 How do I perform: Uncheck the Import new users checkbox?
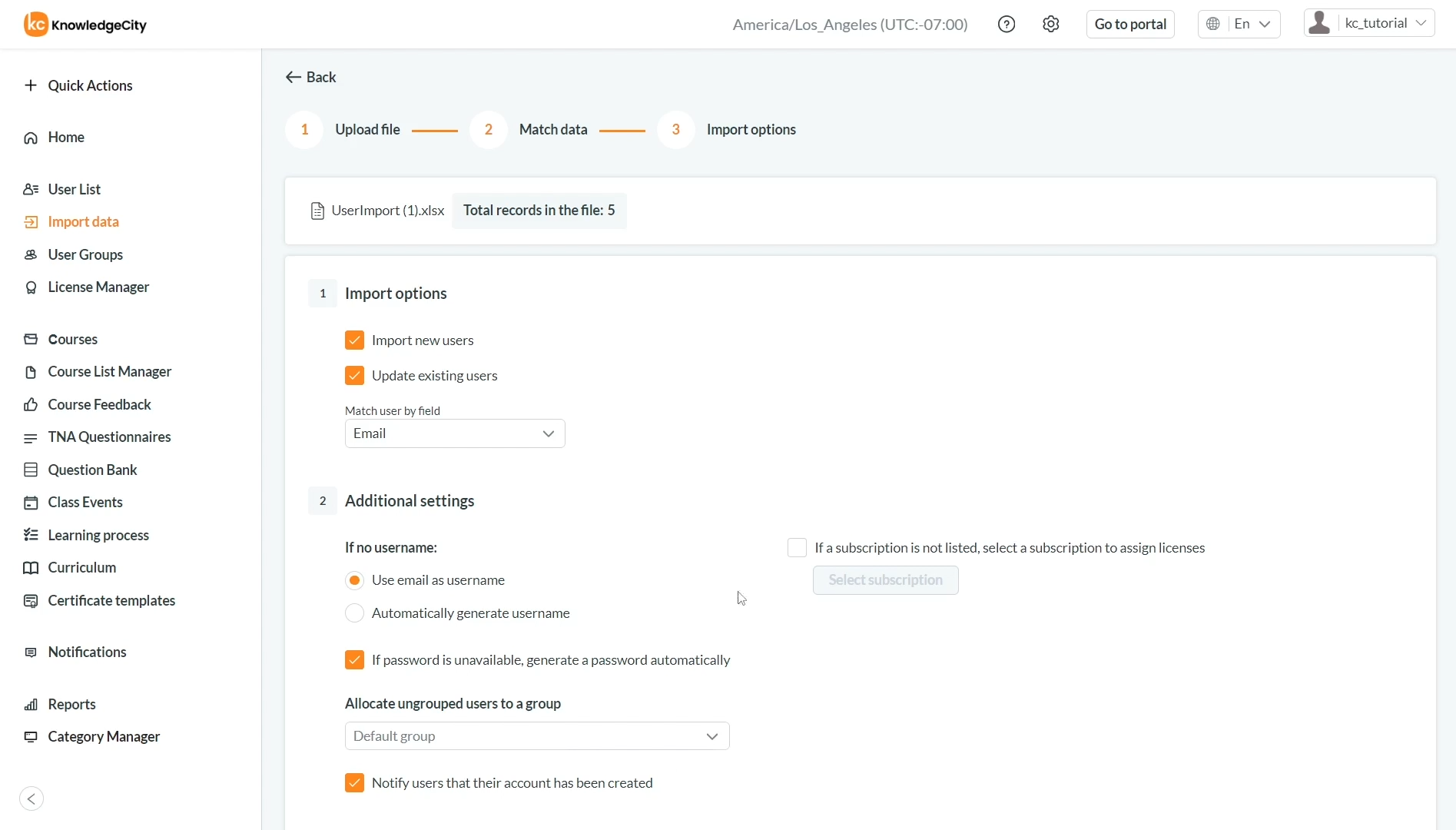pyautogui.click(x=354, y=340)
